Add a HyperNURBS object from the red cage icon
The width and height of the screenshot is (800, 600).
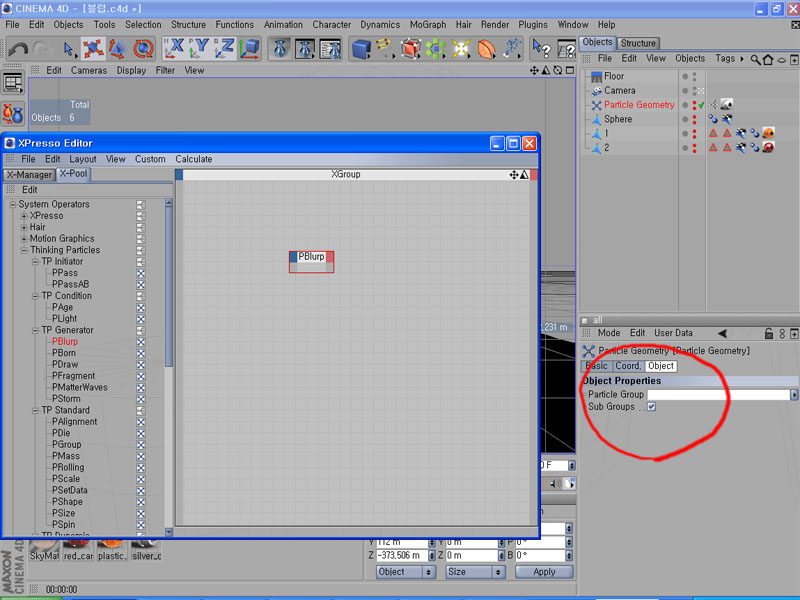click(410, 49)
